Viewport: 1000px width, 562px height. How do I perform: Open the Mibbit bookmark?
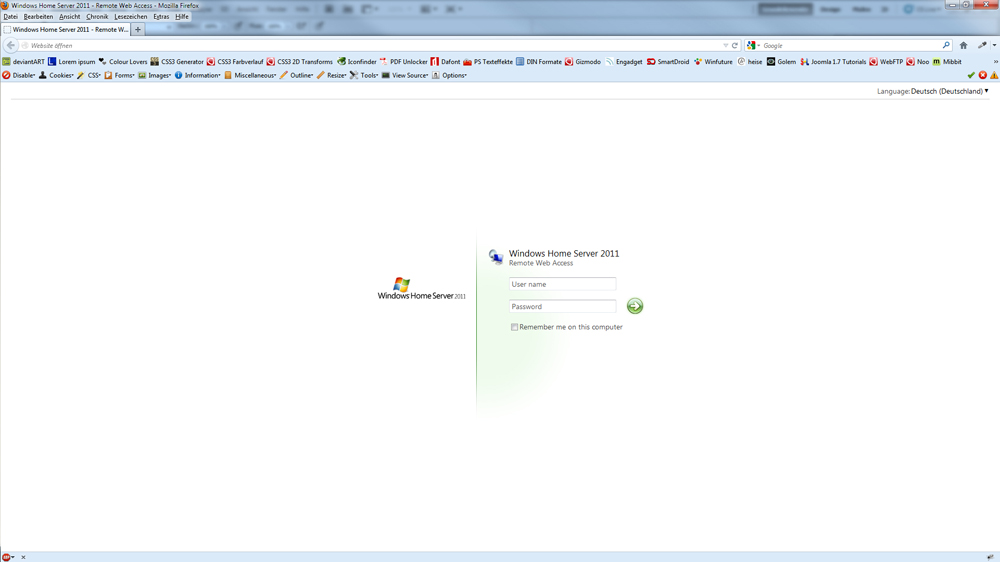click(x=947, y=62)
